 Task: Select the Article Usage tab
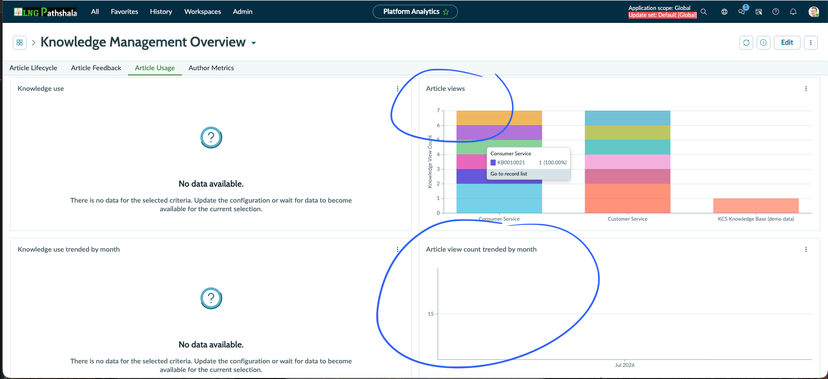point(155,68)
